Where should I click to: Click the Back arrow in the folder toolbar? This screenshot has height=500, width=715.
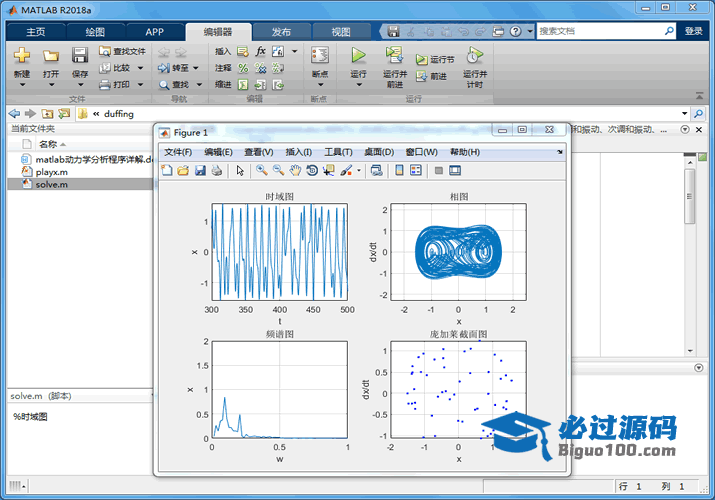point(14,113)
